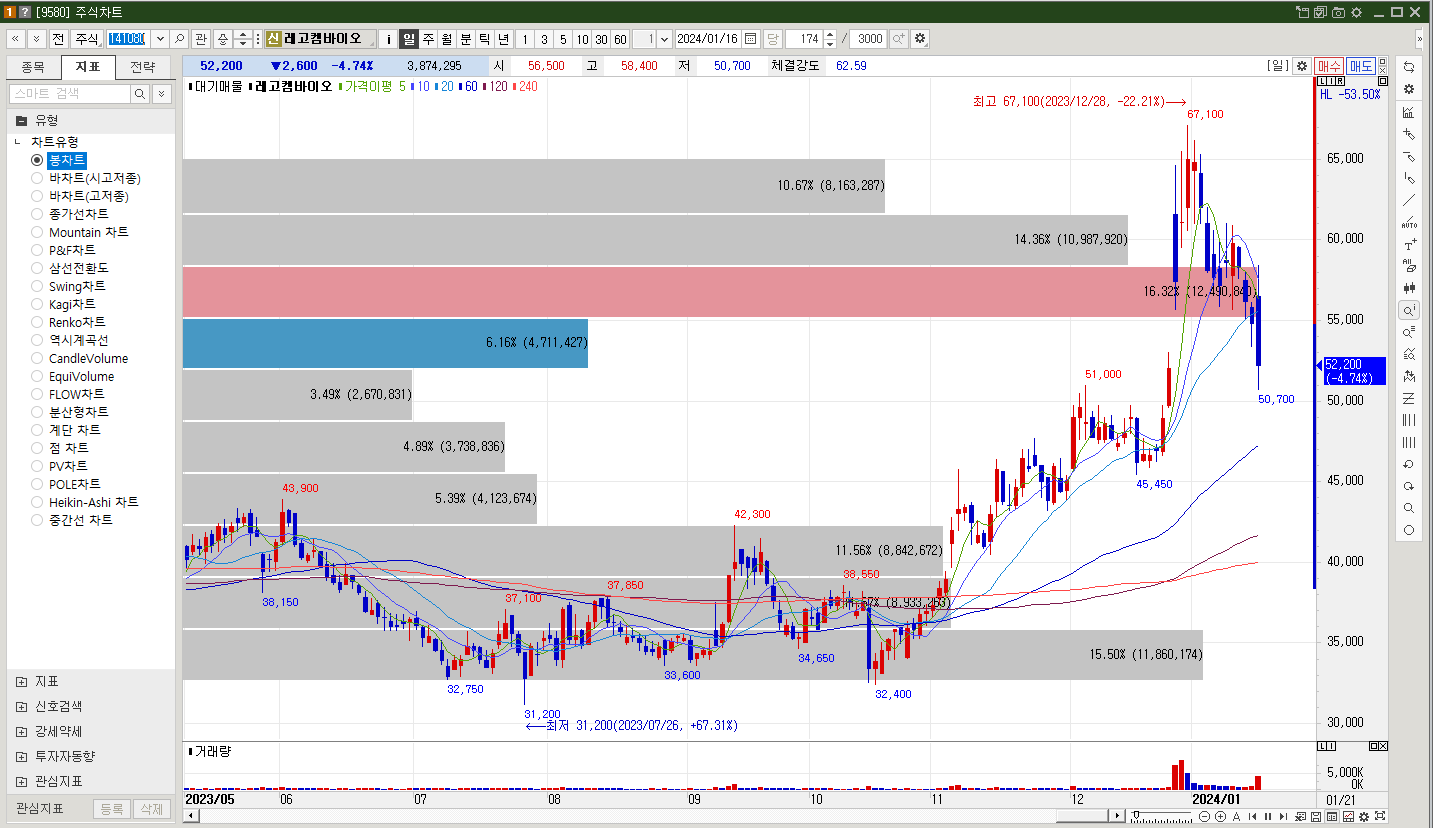
Task: Click the 16.32% red volume profile bar
Action: [720, 292]
